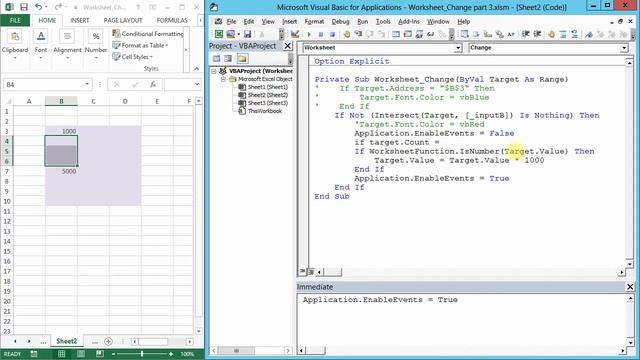Image resolution: width=640 pixels, height=360 pixels.
Task: Click the Reset (stop) icon in VBA toolbar
Action: (x=332, y=34)
